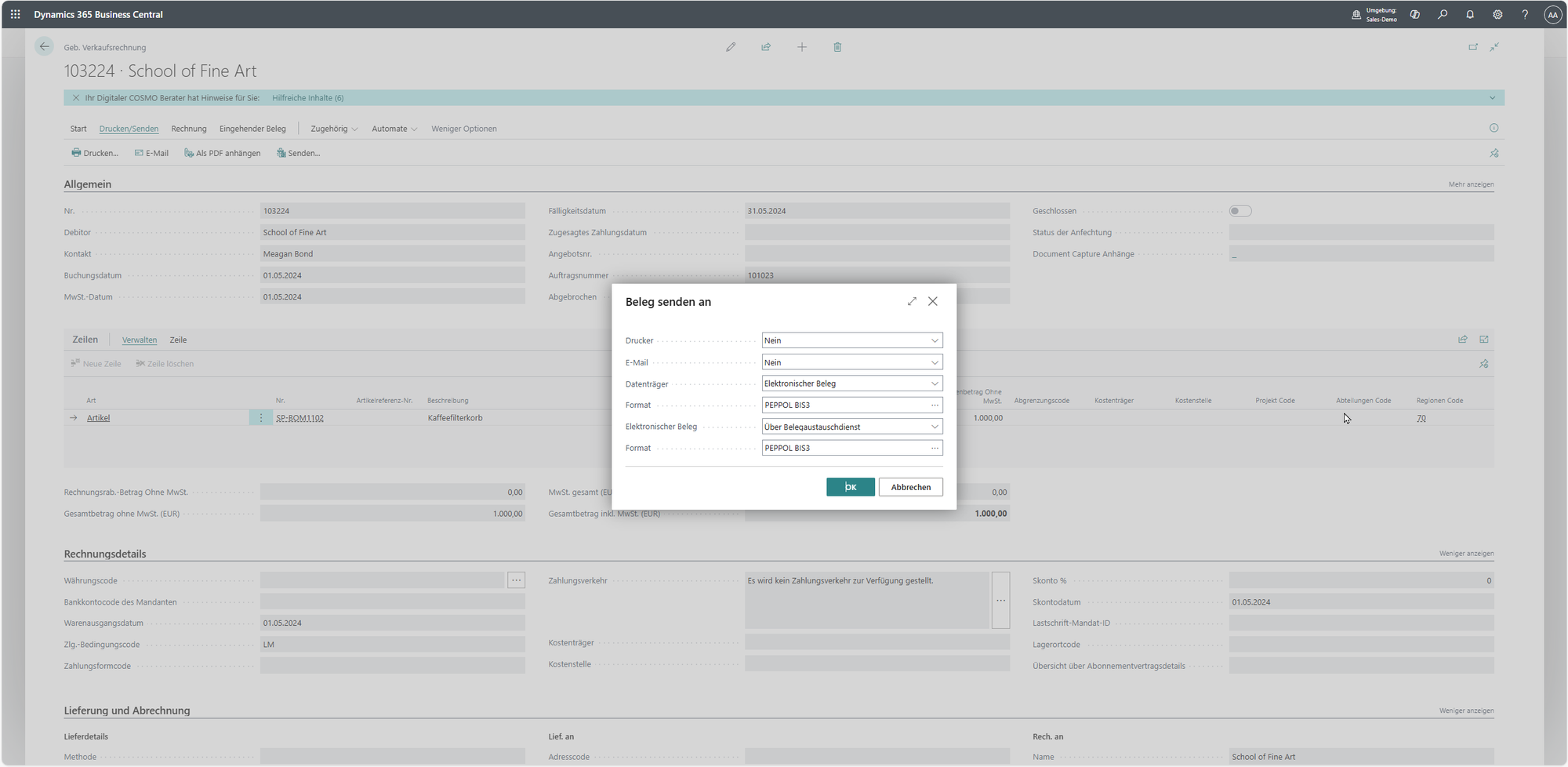Open the Hilfreiche Inhalte (6) link
1568x767 pixels.
click(307, 98)
